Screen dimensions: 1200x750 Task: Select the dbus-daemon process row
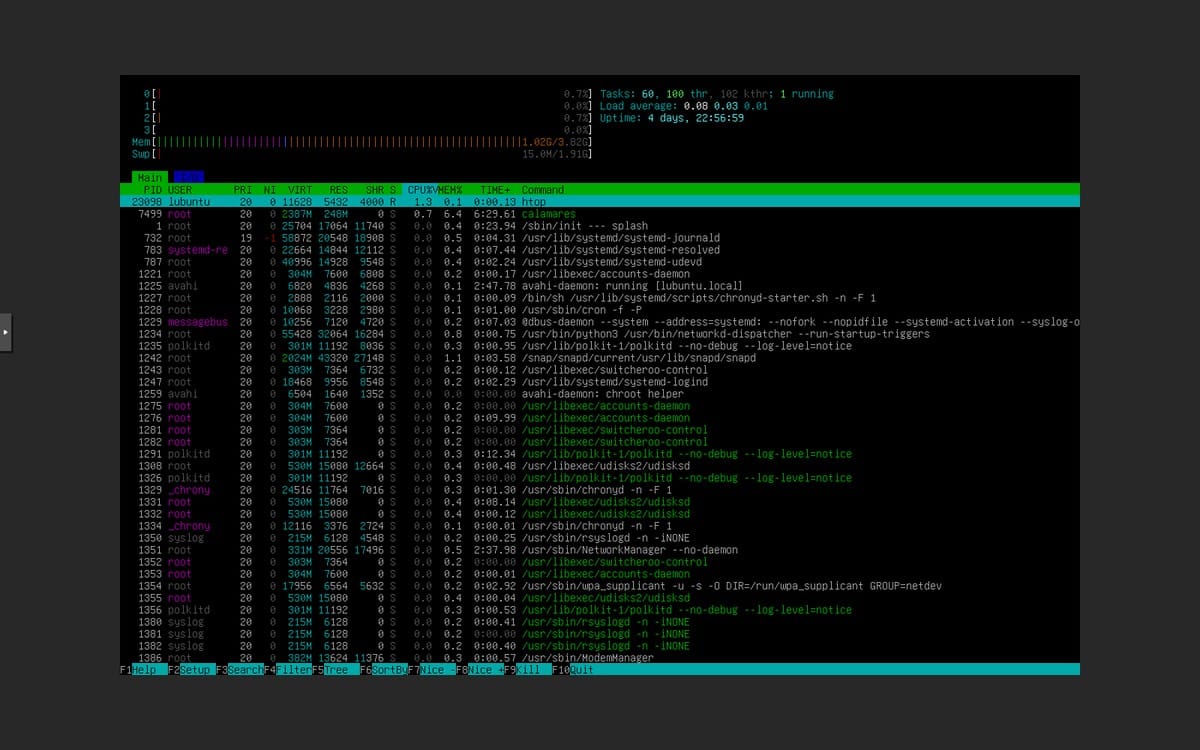point(600,321)
